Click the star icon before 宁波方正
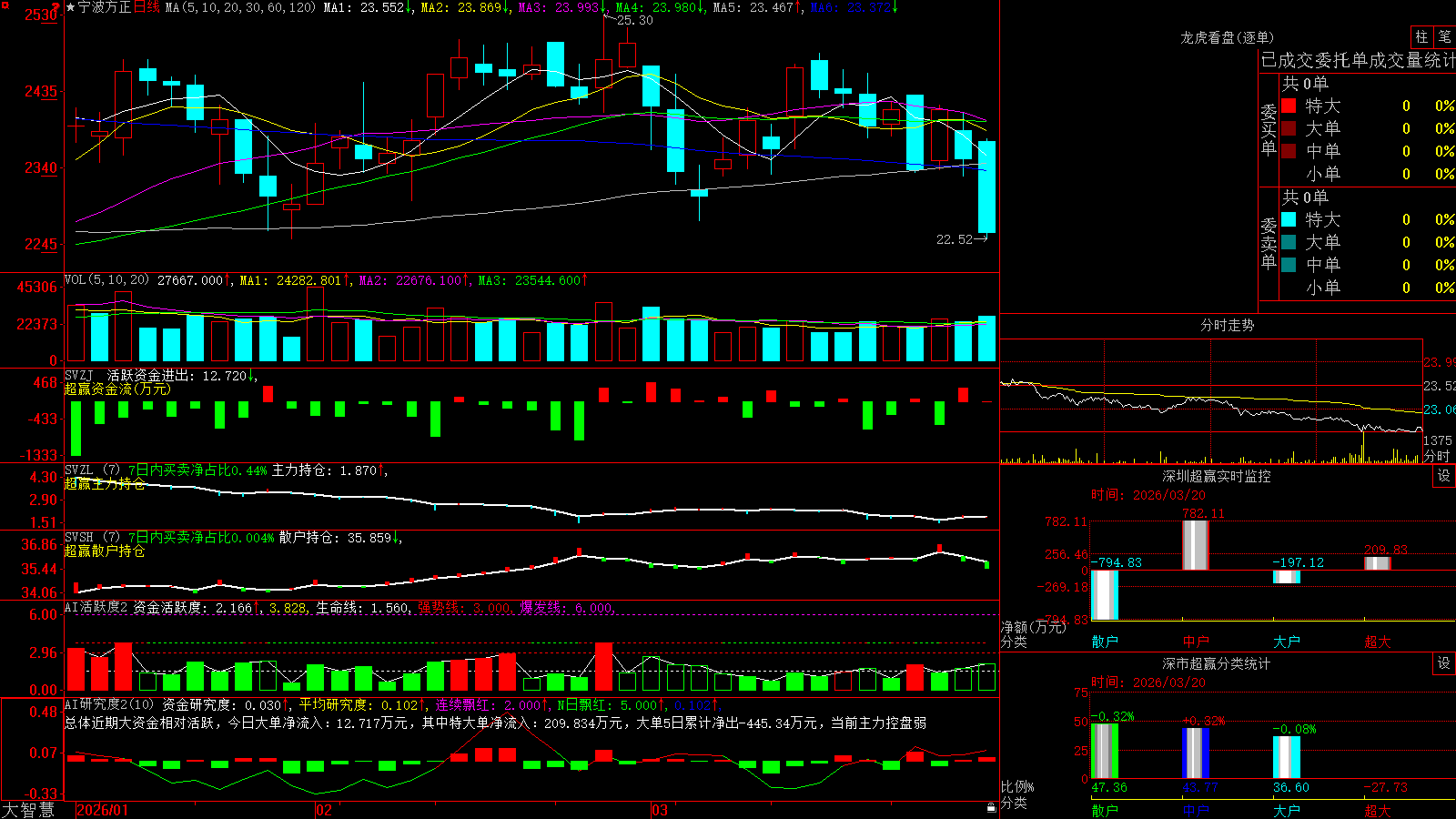The image size is (1456, 819). pos(70,7)
